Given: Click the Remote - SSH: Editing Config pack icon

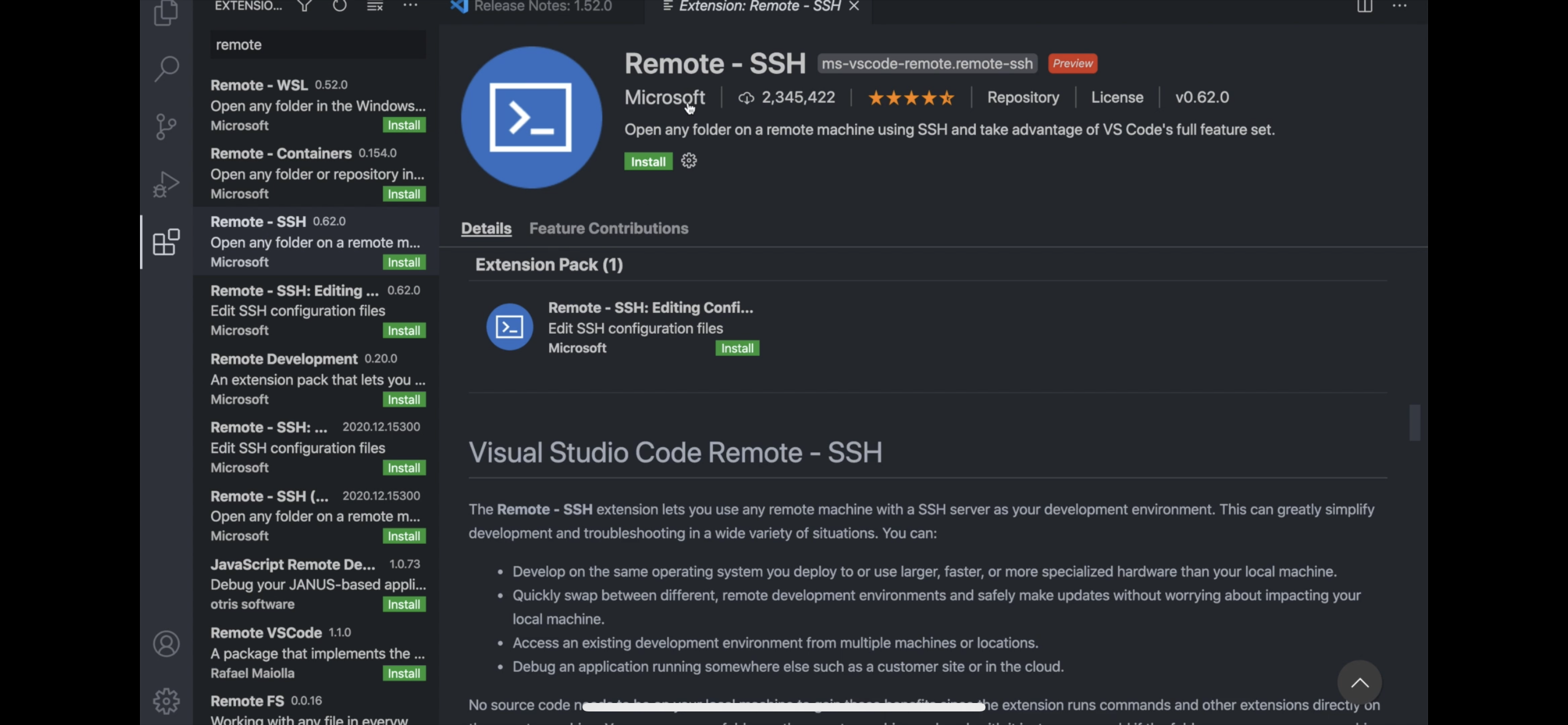Looking at the screenshot, I should [x=510, y=327].
